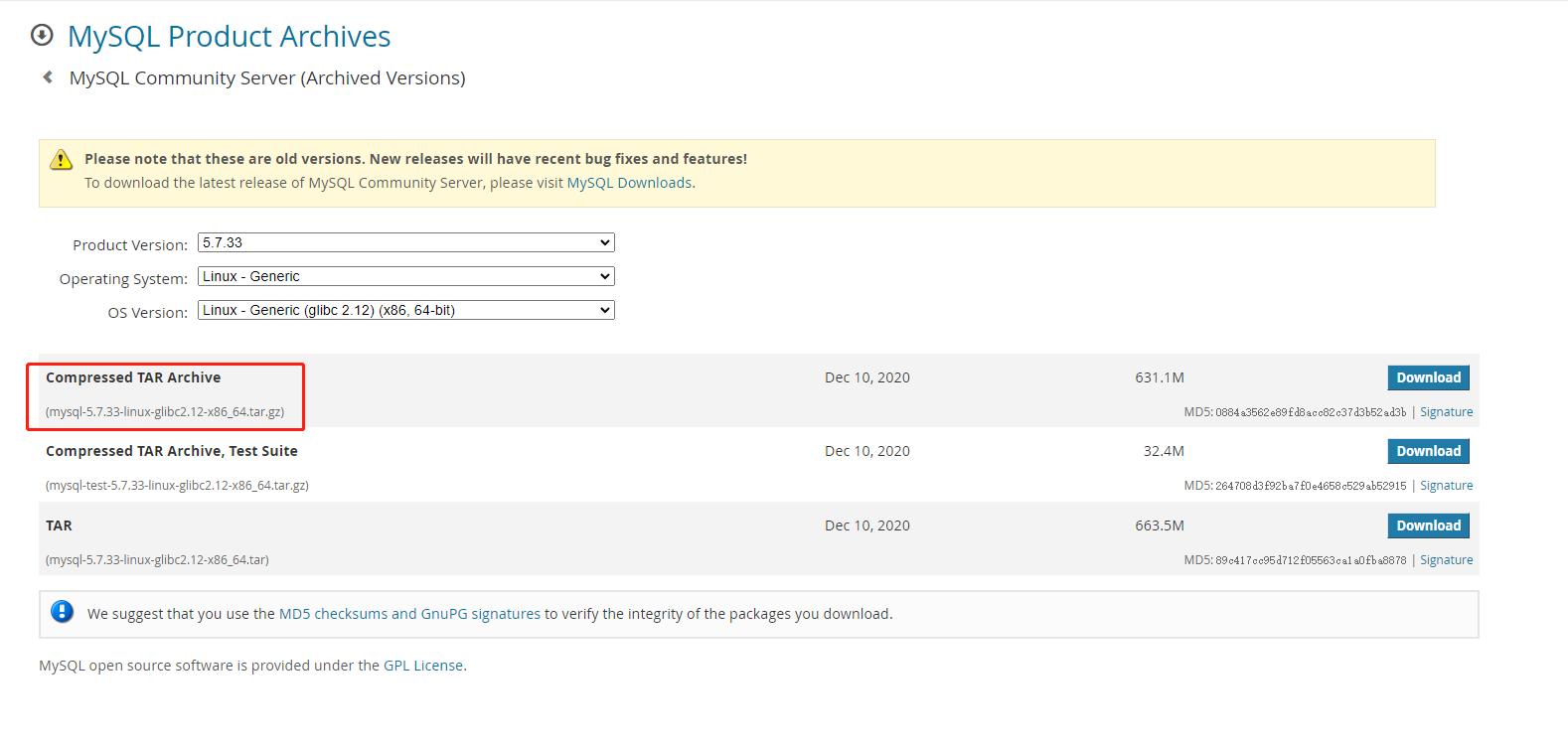Viewport: 1568px width, 748px height.
Task: Open Signature link for Compressed TAR Archive
Action: point(1446,412)
